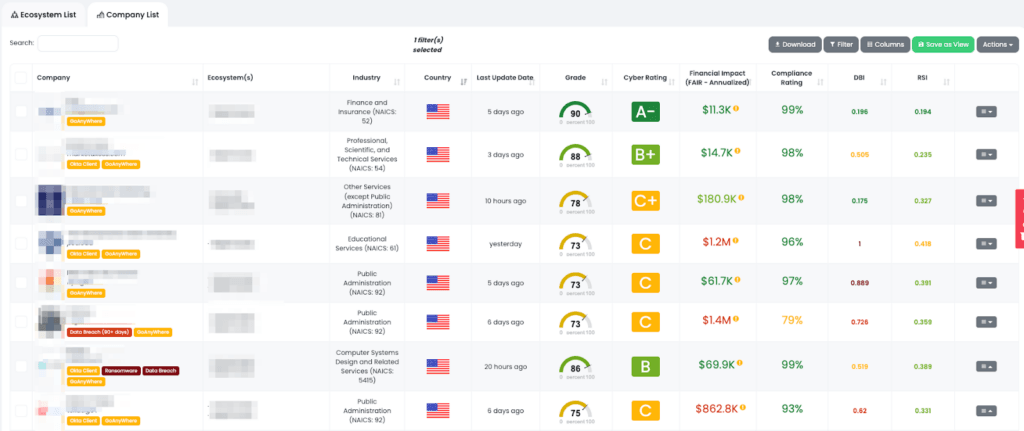Open row menu for the $11.3K company
Screen dimensions: 1024x431
click(x=986, y=112)
